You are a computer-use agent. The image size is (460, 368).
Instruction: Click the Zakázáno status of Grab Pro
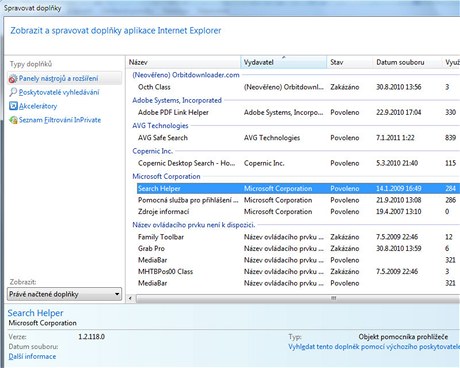345,249
